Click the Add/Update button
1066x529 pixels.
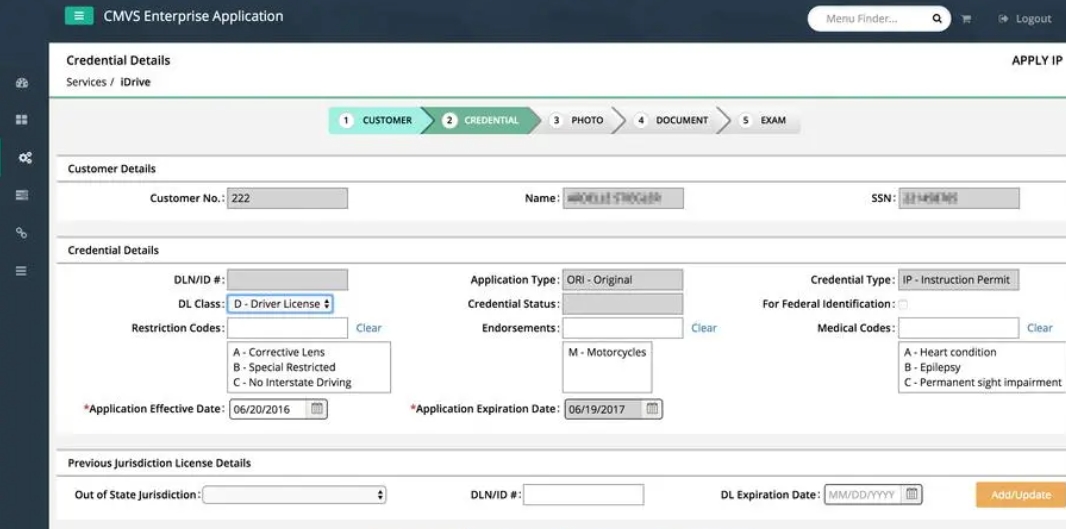coord(1020,494)
